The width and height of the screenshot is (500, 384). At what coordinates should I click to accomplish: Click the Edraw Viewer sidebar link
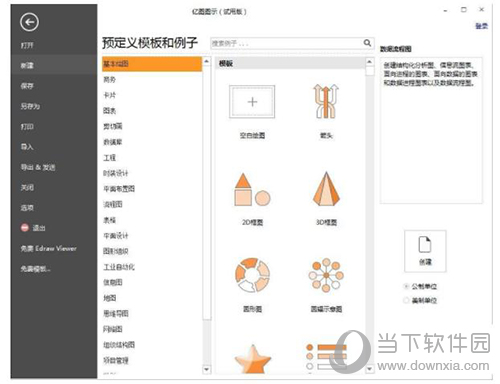[x=49, y=248]
